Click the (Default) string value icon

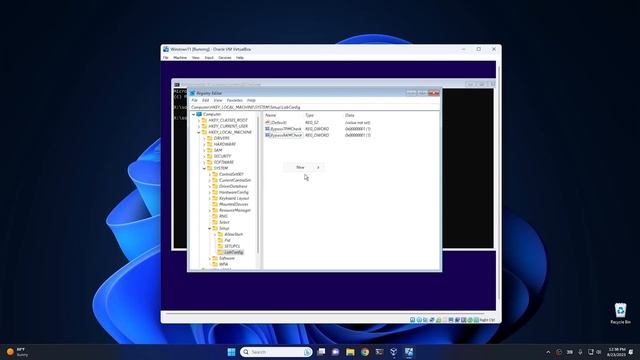pos(267,122)
